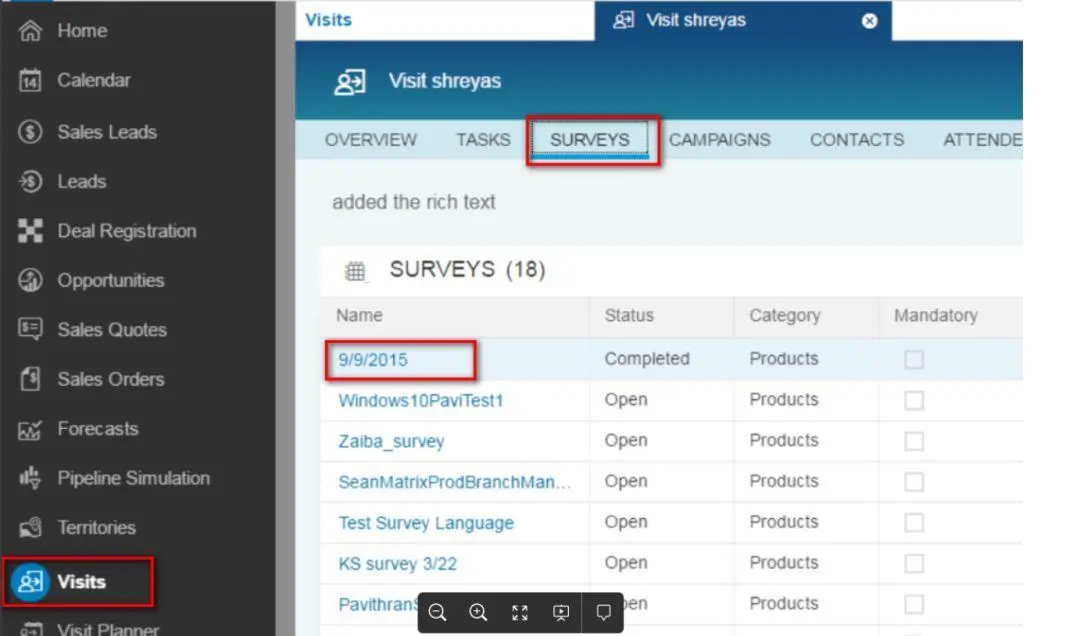
Task: Open the CONTACTS tab
Action: coord(857,140)
